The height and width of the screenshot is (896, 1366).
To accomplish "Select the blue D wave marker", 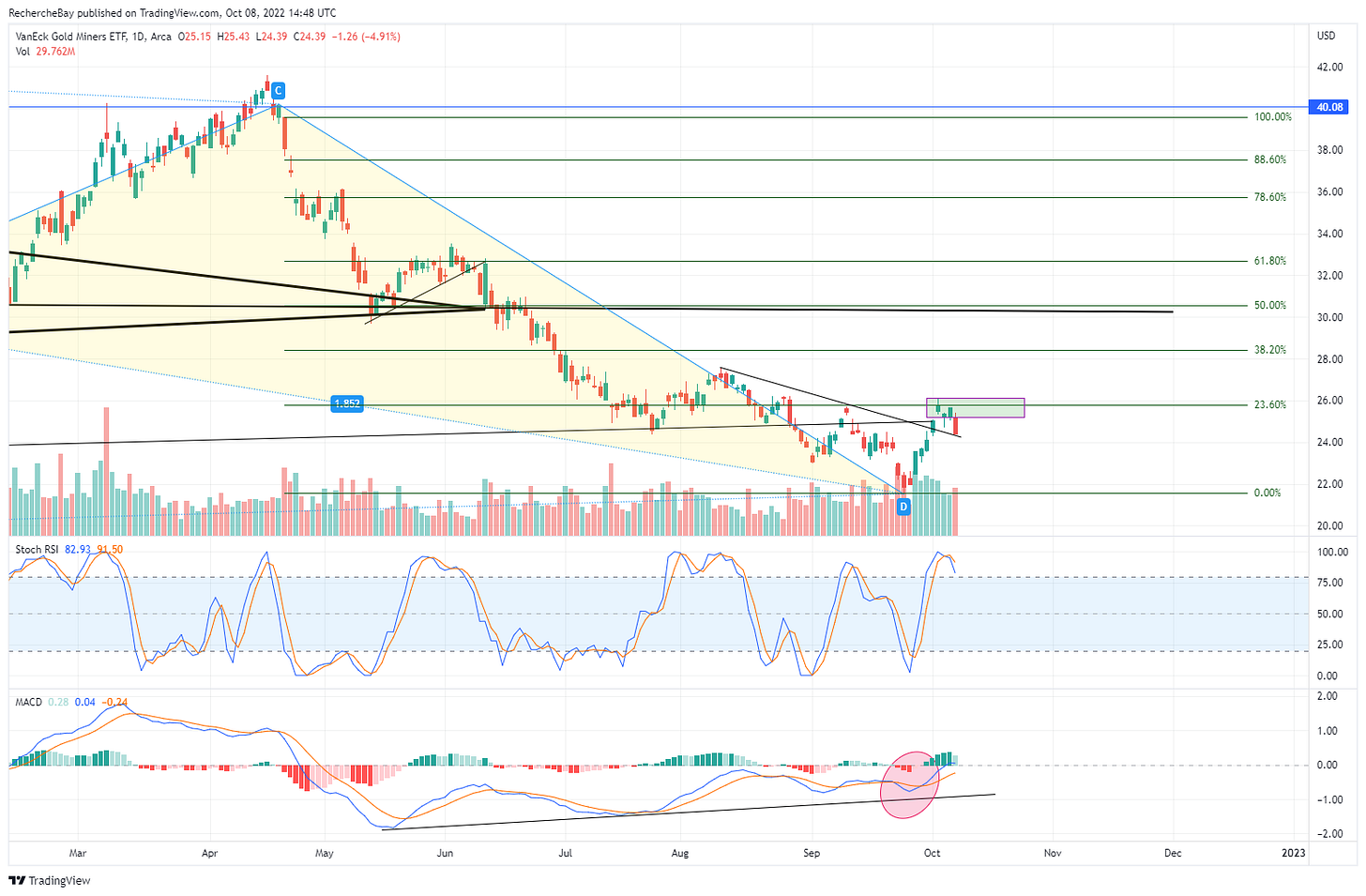I will [x=903, y=507].
